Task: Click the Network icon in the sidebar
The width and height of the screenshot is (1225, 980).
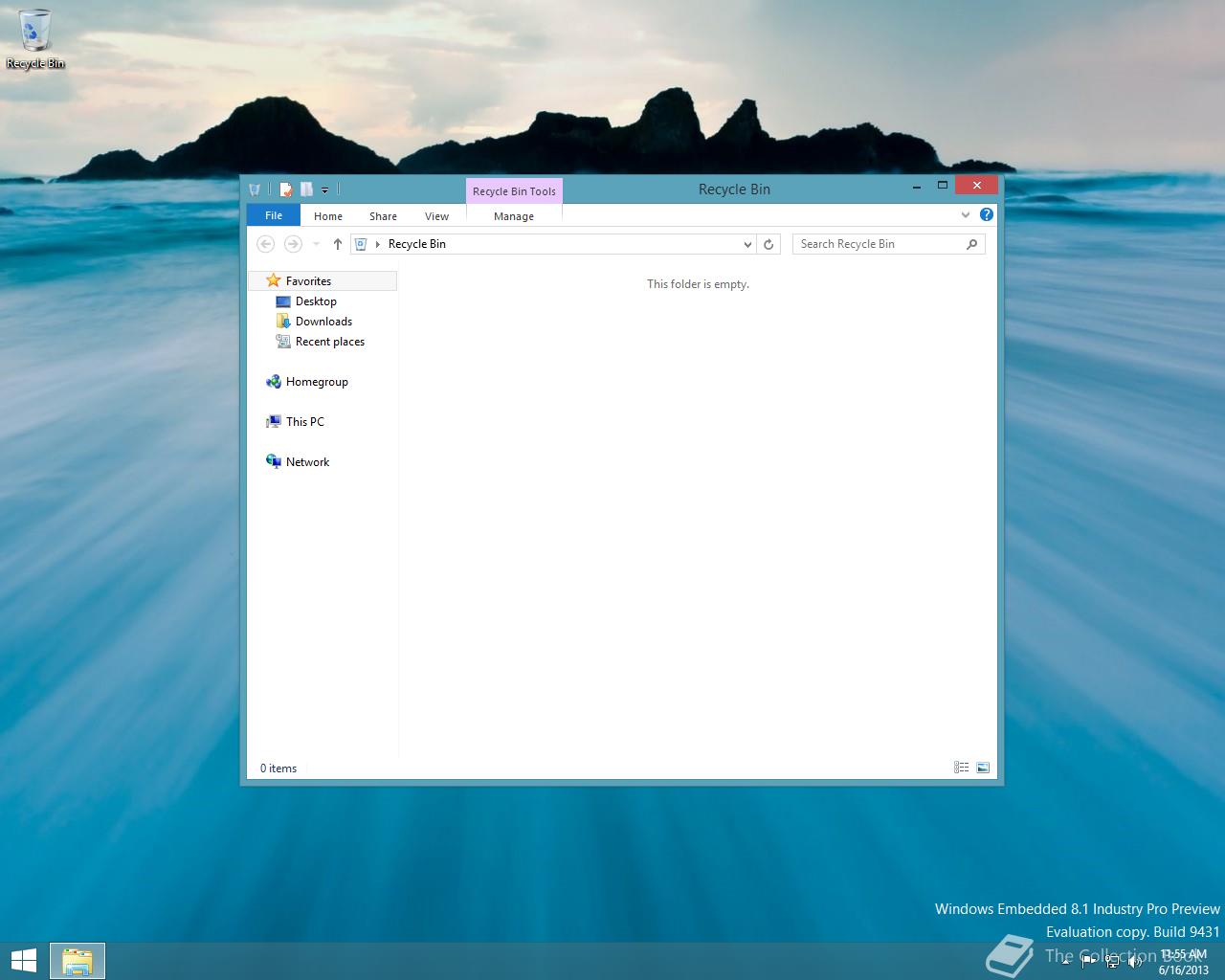Action: pos(274,461)
